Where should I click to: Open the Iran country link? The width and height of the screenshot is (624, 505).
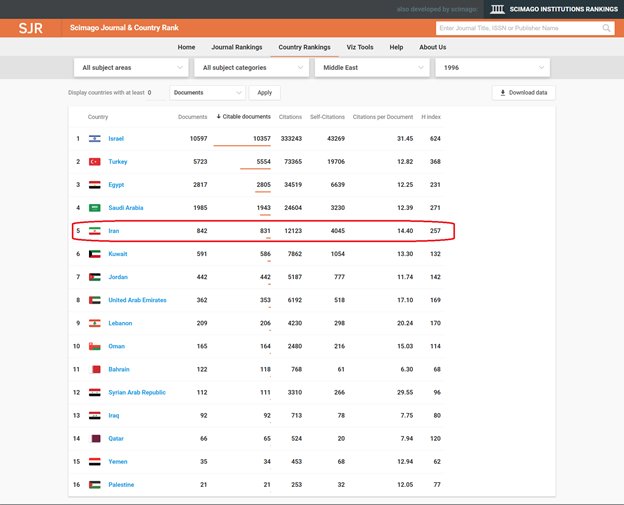point(115,231)
